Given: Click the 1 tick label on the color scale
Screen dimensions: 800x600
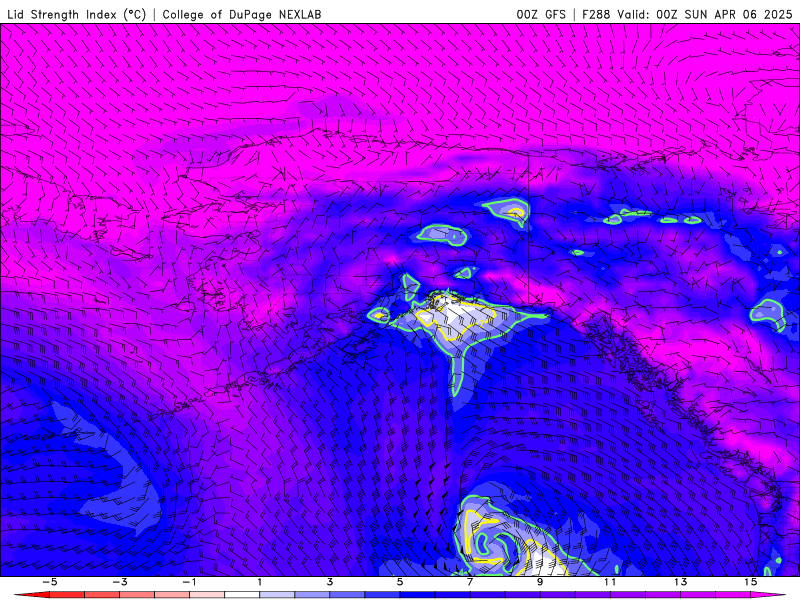Looking at the screenshot, I should tap(260, 582).
